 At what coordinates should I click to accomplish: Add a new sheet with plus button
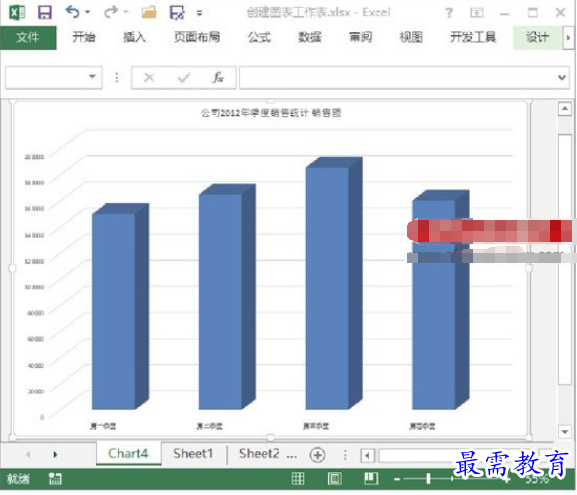coord(317,455)
